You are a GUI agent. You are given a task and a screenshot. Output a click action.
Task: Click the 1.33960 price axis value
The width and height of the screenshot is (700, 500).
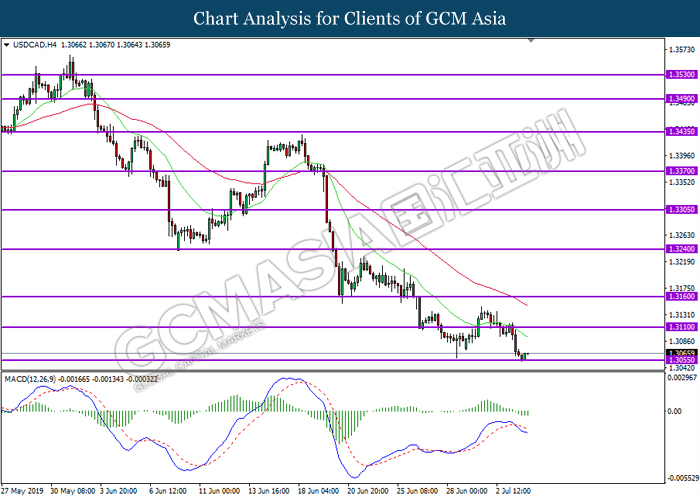[682, 156]
